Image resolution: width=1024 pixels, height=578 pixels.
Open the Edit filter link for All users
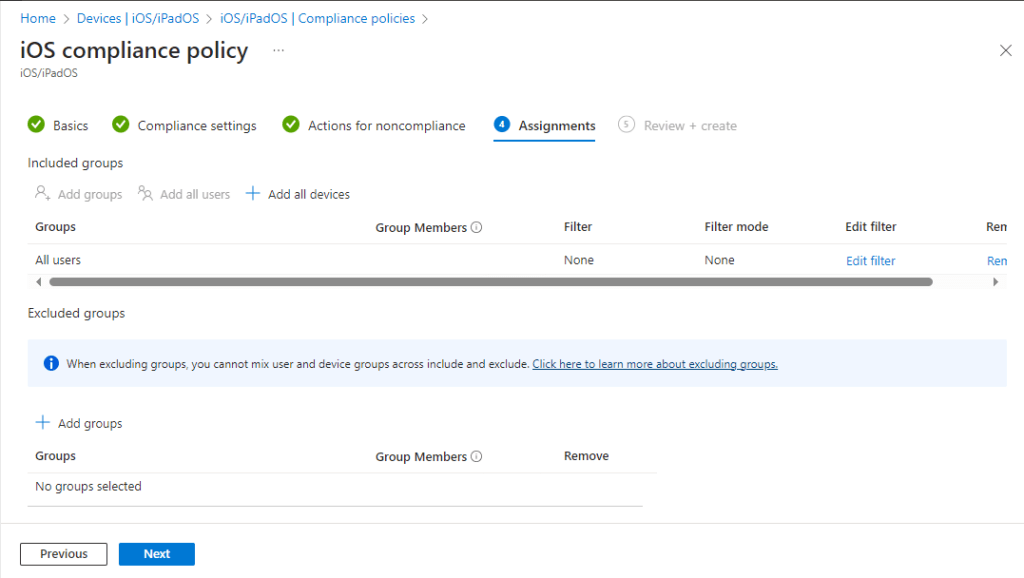coord(870,261)
